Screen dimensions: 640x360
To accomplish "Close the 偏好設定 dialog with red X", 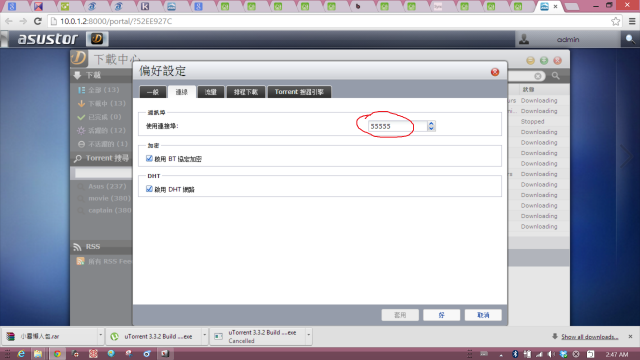I will tap(495, 72).
